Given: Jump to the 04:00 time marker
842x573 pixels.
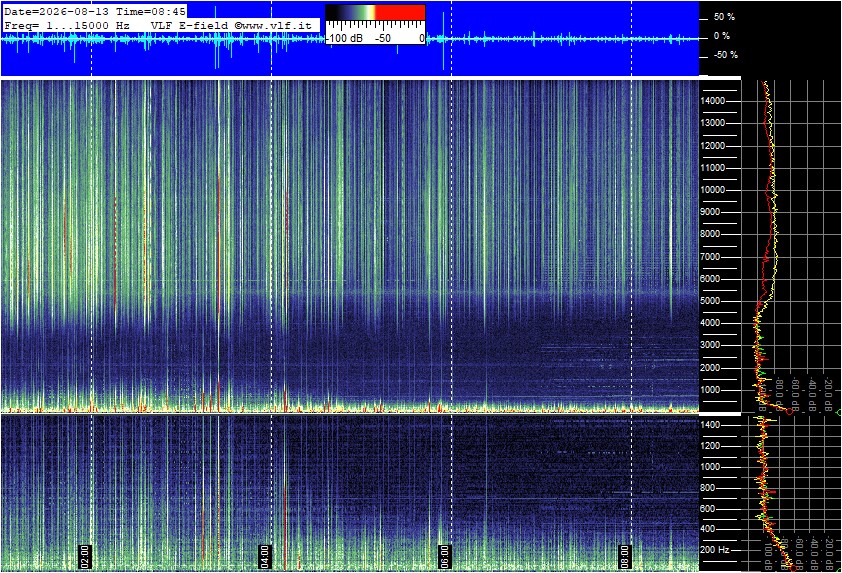Looking at the screenshot, I should [x=265, y=556].
